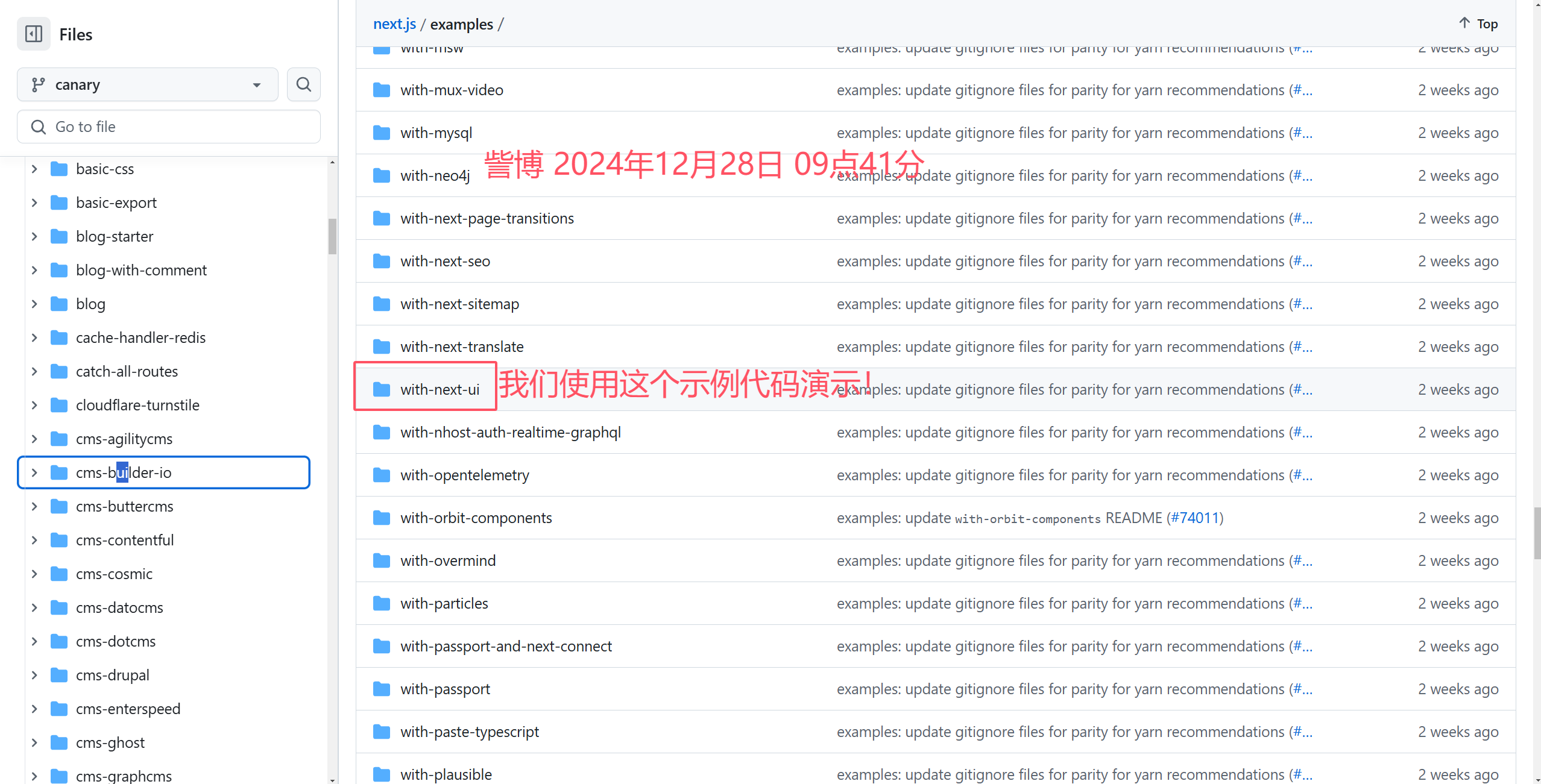Select cms-ghost in file tree
The height and width of the screenshot is (784, 1541).
point(110,743)
